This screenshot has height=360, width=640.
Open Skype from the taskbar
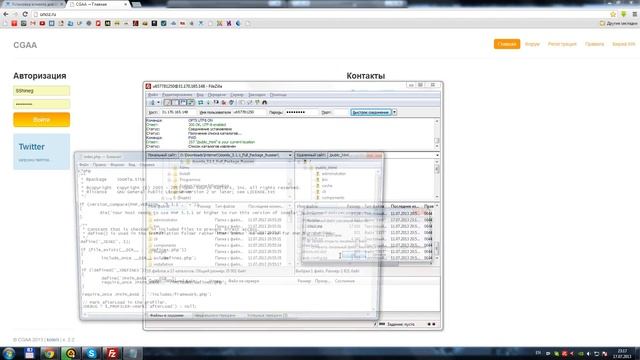[x=91, y=353]
